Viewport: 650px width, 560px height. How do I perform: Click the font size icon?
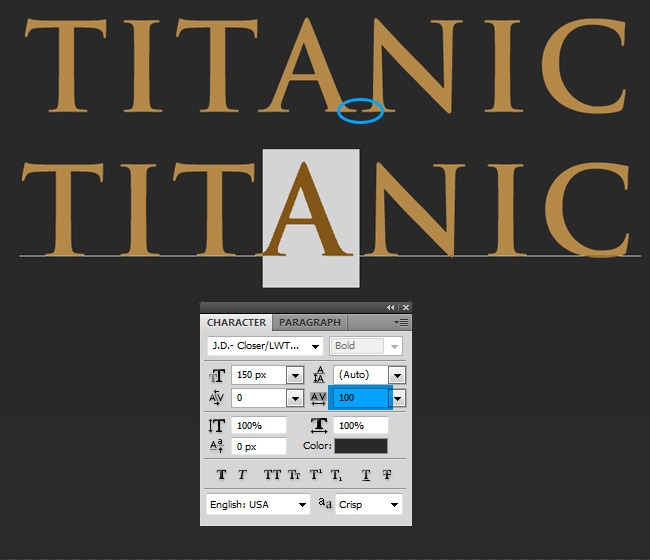[x=217, y=376]
